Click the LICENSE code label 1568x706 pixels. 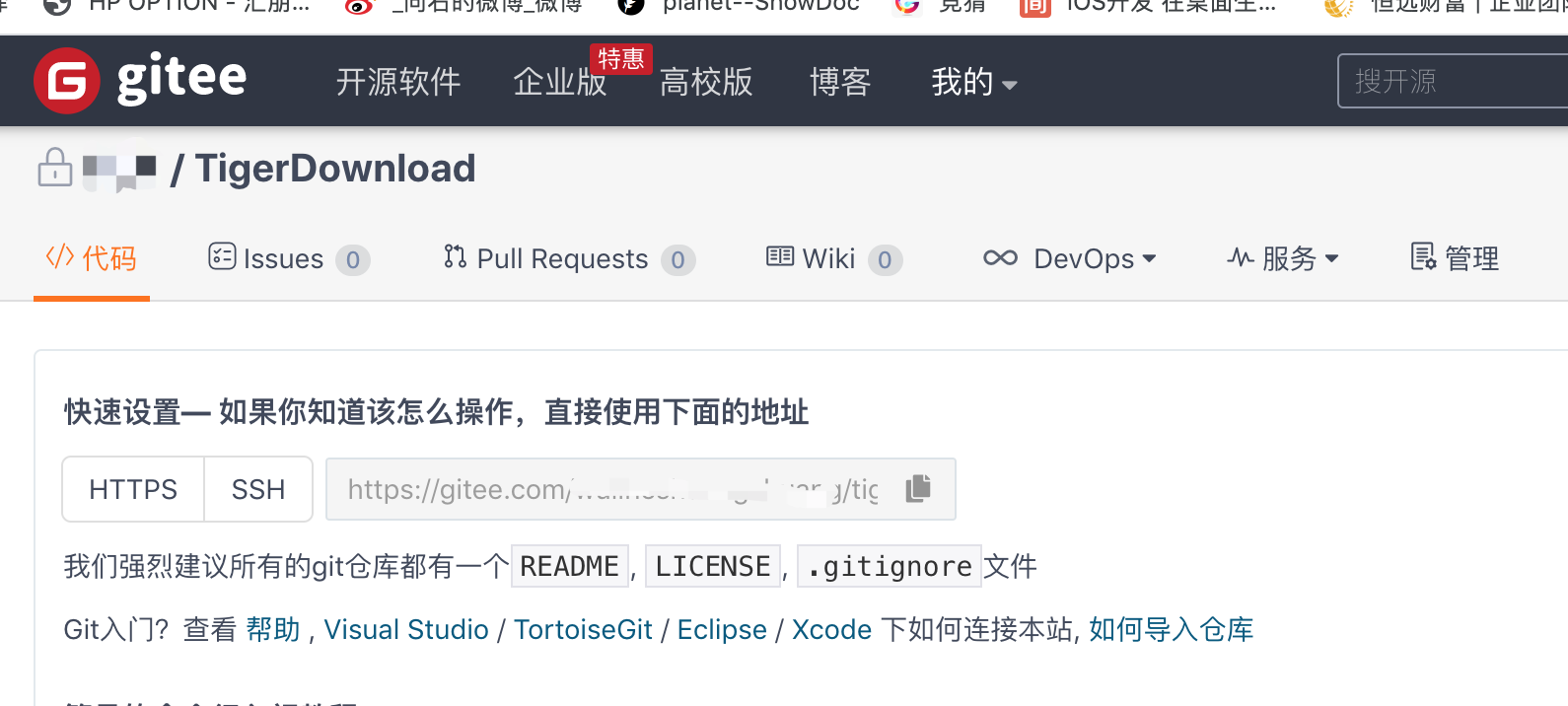pos(713,566)
